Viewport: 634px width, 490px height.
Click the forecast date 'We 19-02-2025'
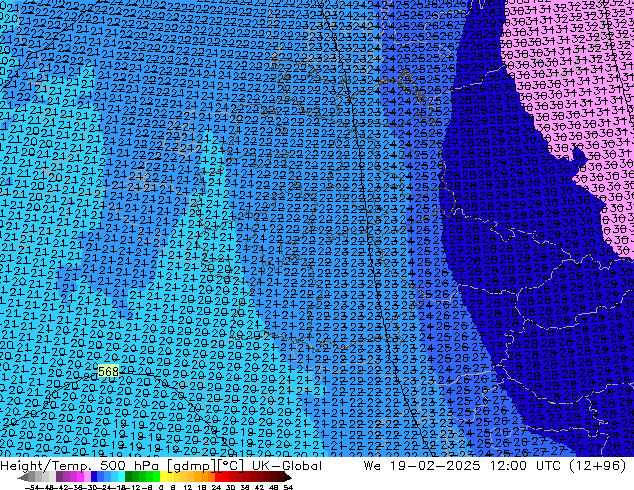point(422,466)
